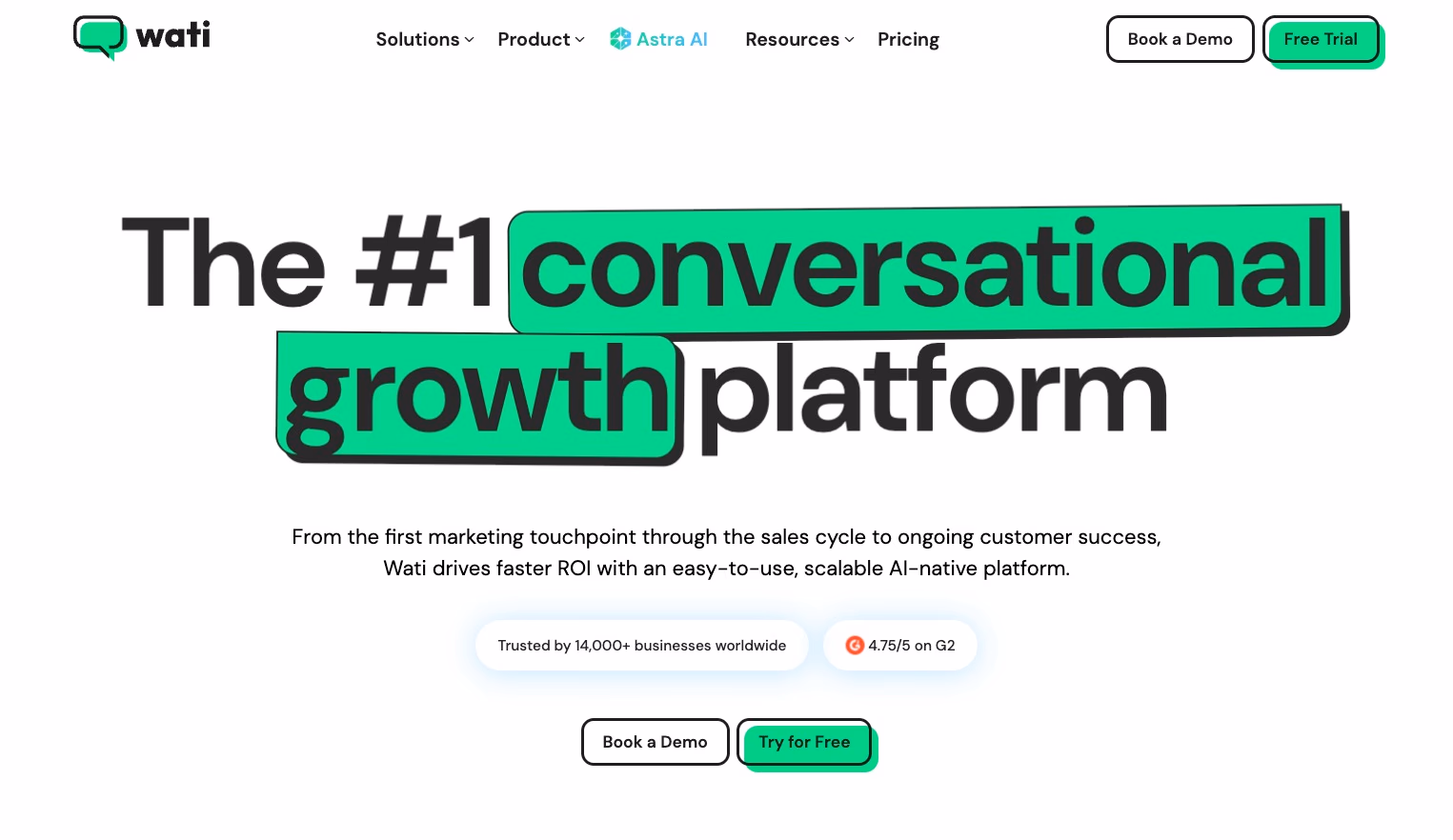1453x840 pixels.
Task: Open the Resources menu label
Action: point(792,40)
